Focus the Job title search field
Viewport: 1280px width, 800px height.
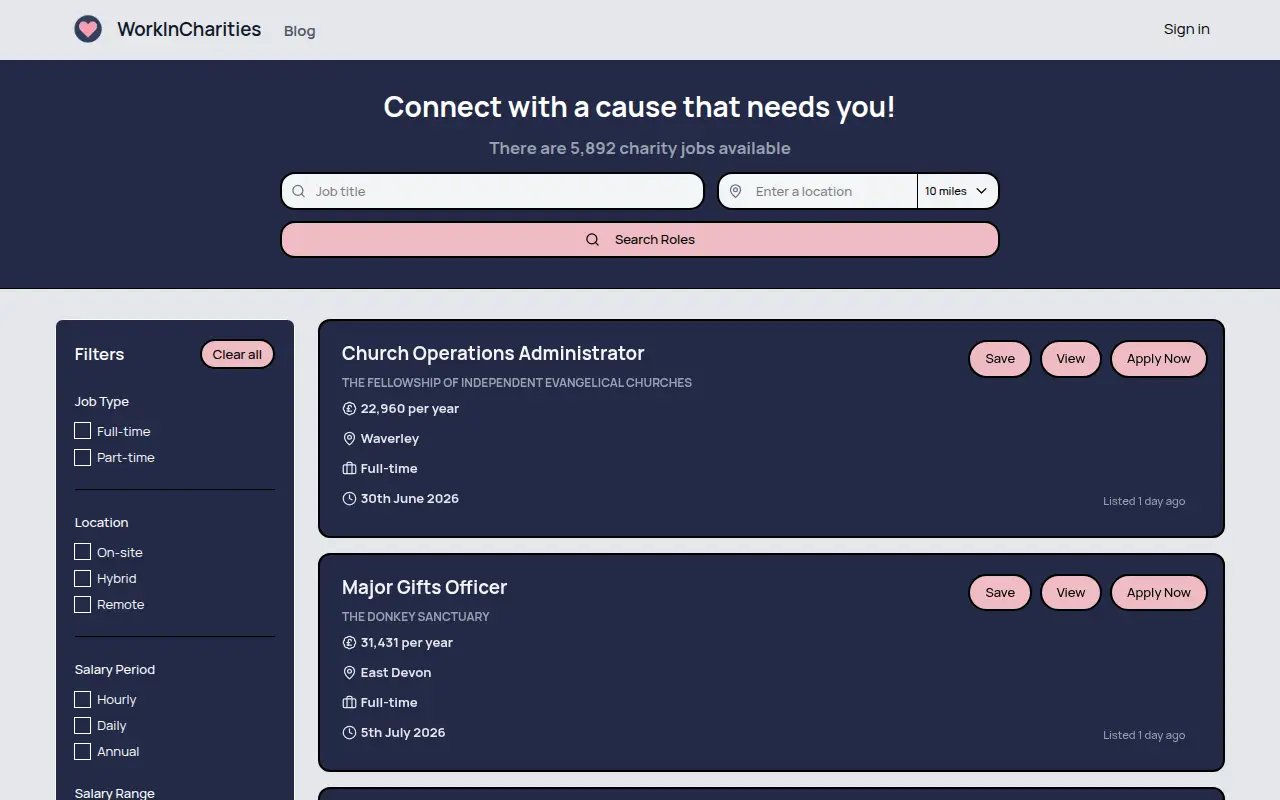(x=493, y=191)
